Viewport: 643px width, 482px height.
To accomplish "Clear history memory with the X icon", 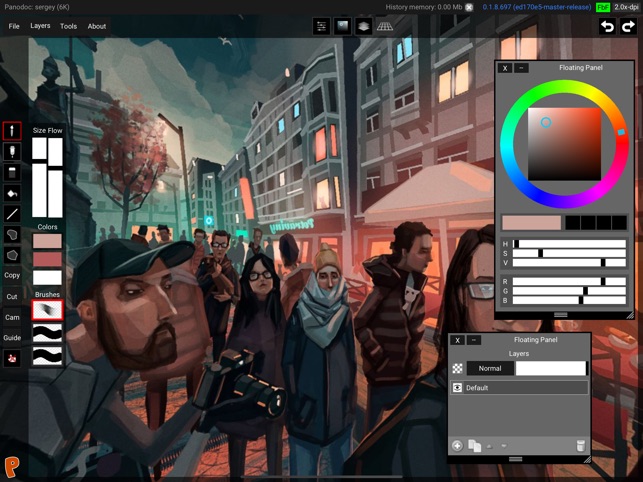I will (x=469, y=7).
